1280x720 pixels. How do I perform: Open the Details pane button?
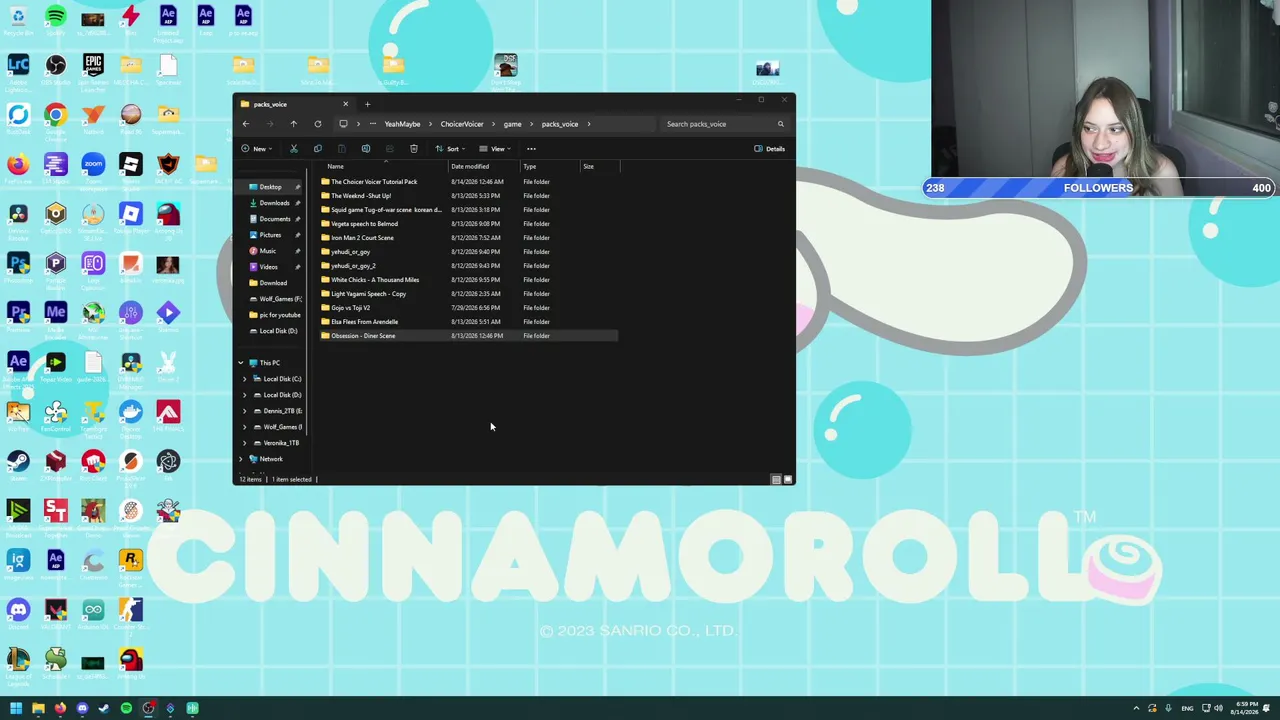(x=770, y=149)
